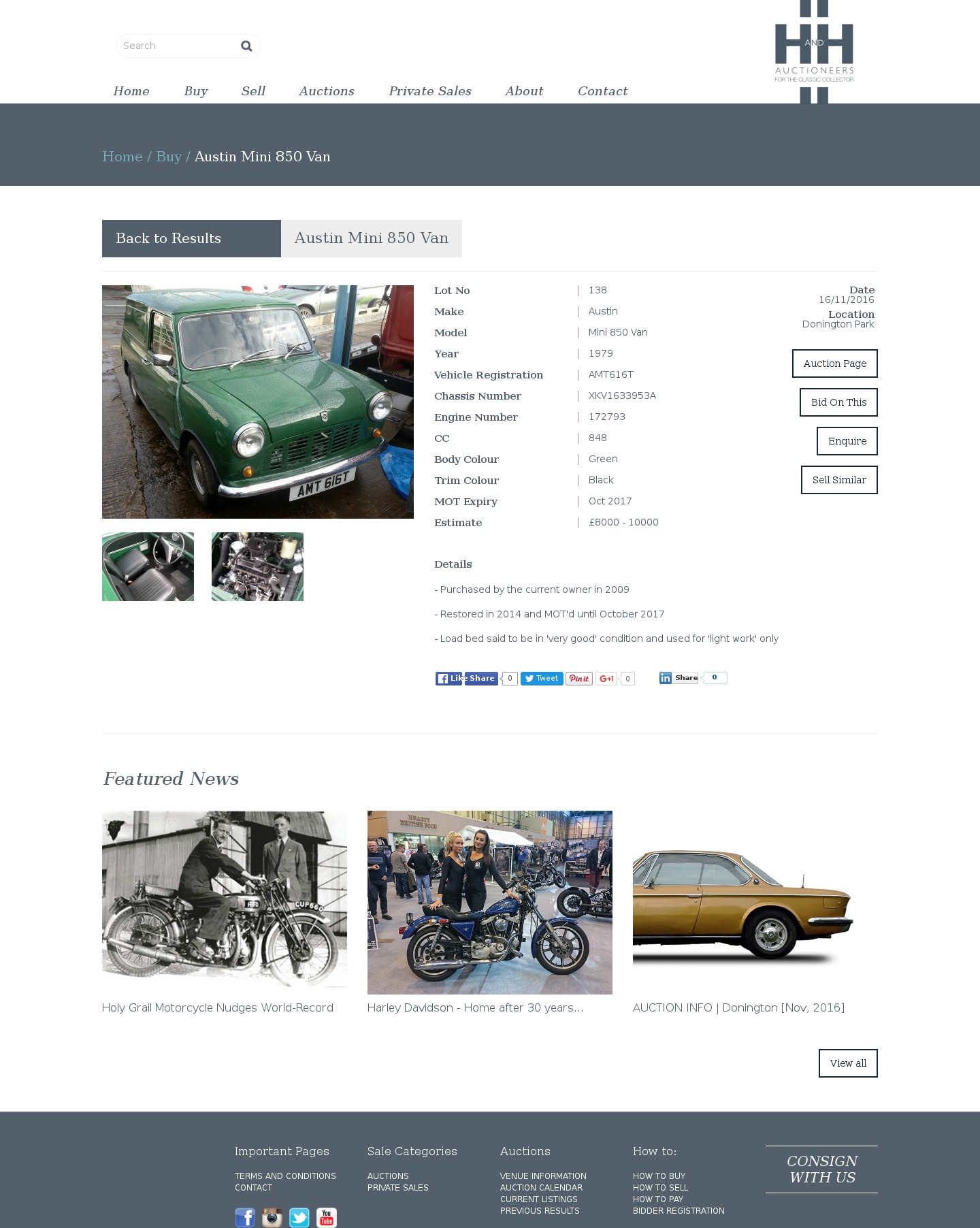Viewport: 980px width, 1228px height.
Task: Click the registration value AMT616T
Action: click(x=611, y=374)
